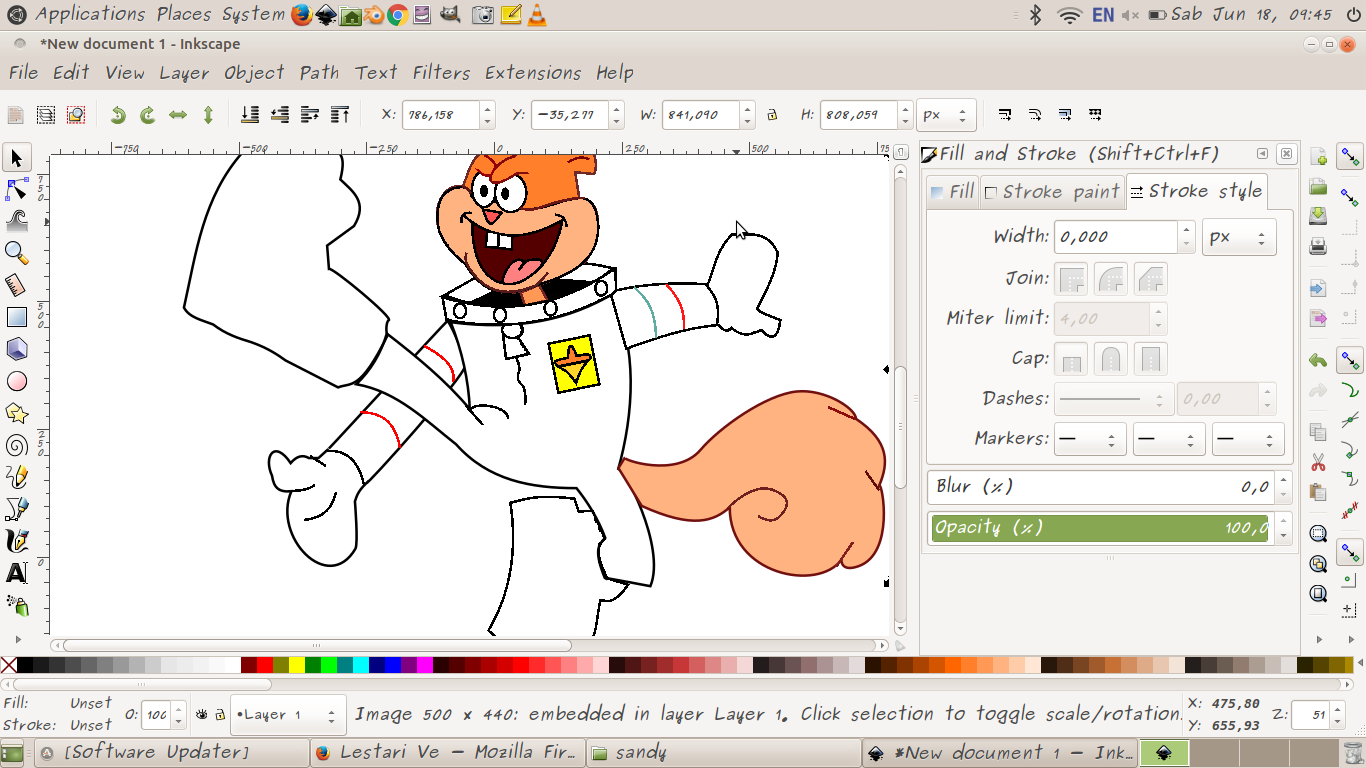This screenshot has height=768, width=1366.
Task: Select the Measure ruler tool
Action: tap(17, 285)
